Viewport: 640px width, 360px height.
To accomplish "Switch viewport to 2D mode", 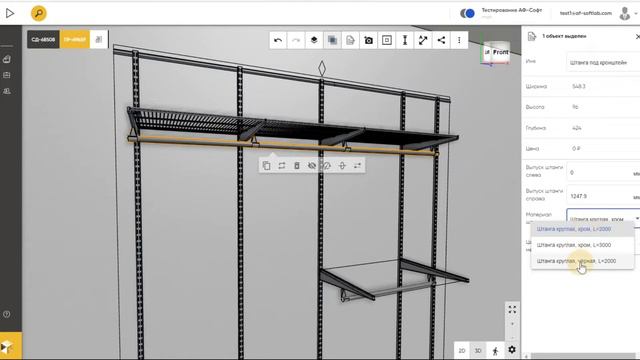I will 462,351.
